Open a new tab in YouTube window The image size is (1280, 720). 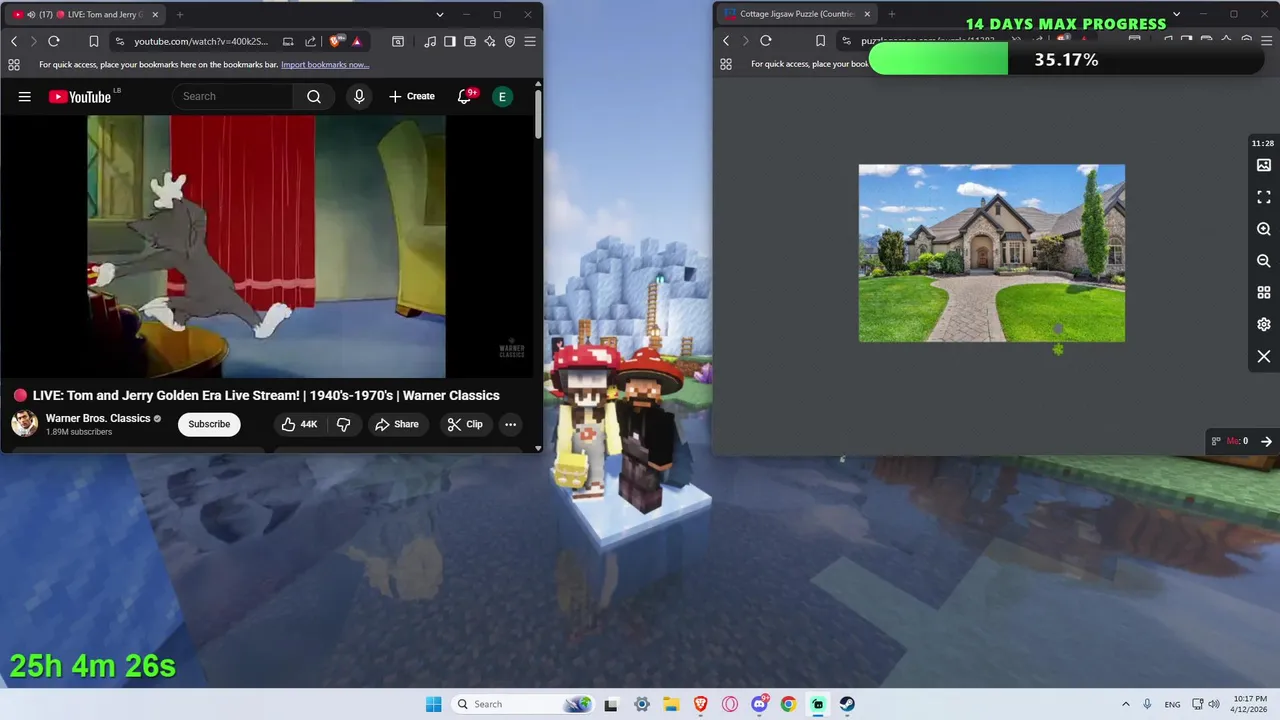click(180, 14)
